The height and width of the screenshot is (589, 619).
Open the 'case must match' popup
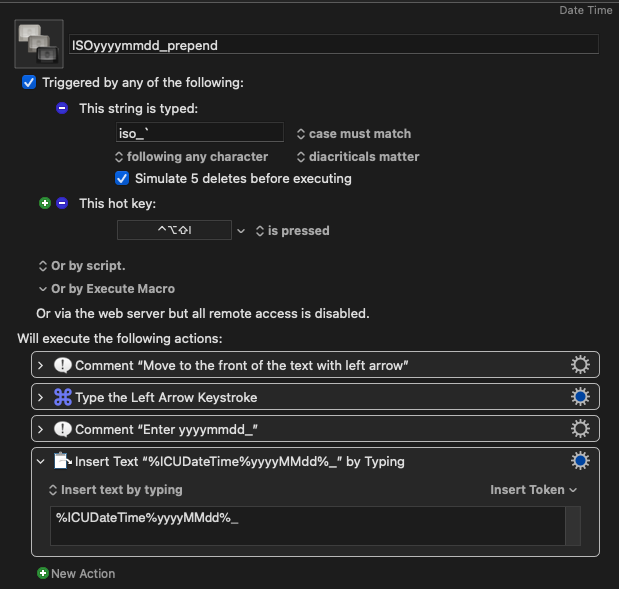click(x=354, y=133)
